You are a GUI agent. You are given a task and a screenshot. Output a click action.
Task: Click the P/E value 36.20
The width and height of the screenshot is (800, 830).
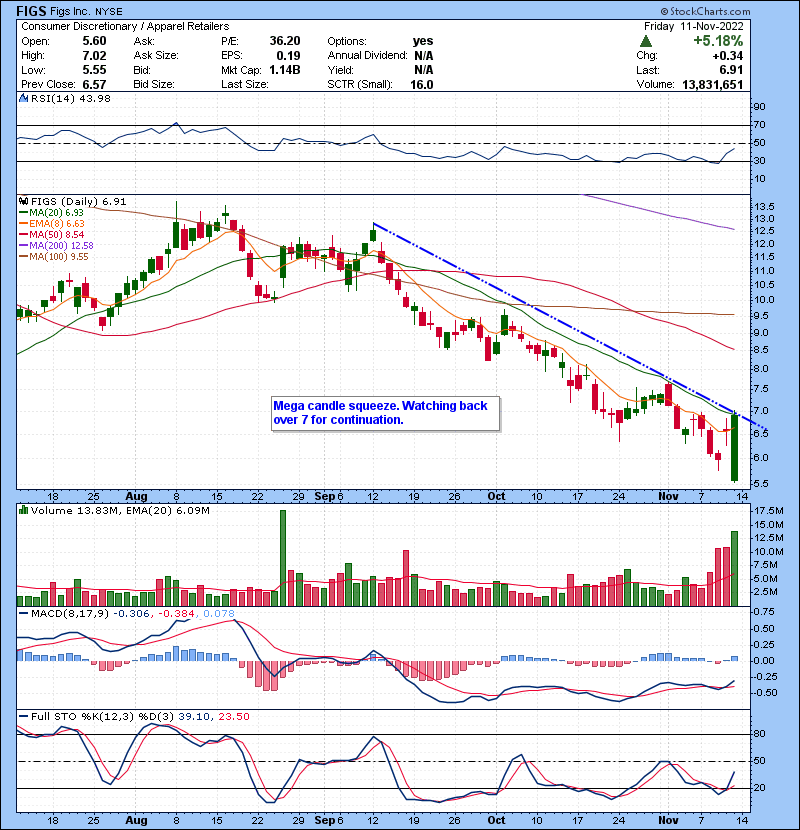pos(285,41)
